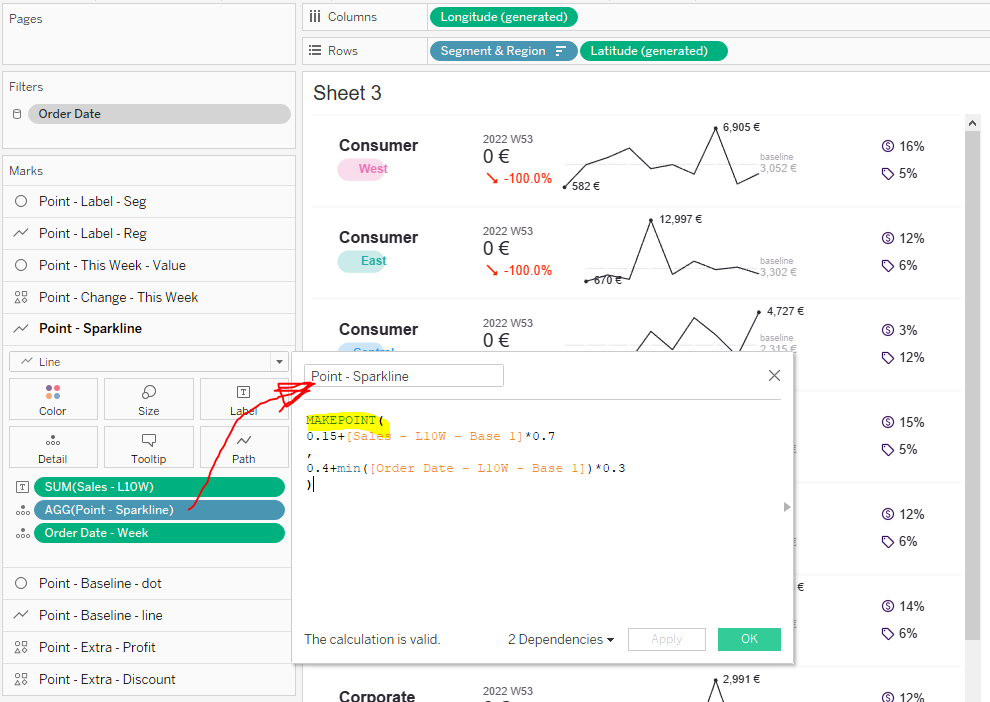The image size is (990, 702).
Task: Click the Apply button
Action: (x=666, y=640)
